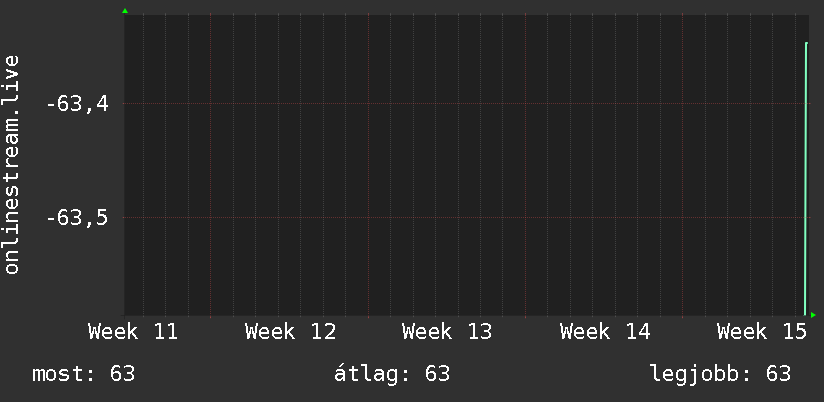Viewport: 824px width, 402px height.
Task: Click the "átlag: 63" statistic
Action: click(x=391, y=374)
